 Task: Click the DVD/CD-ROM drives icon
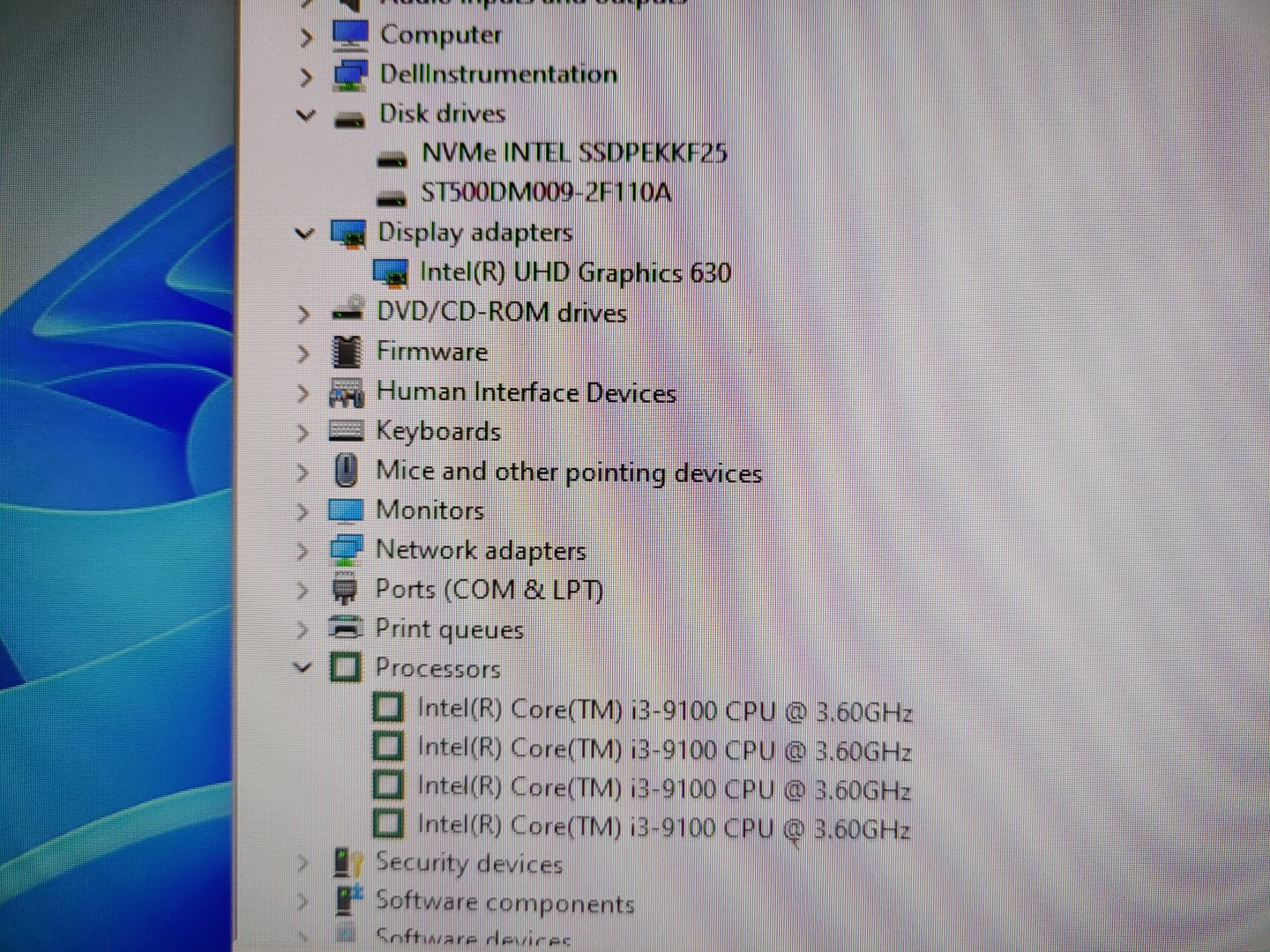pos(347,310)
